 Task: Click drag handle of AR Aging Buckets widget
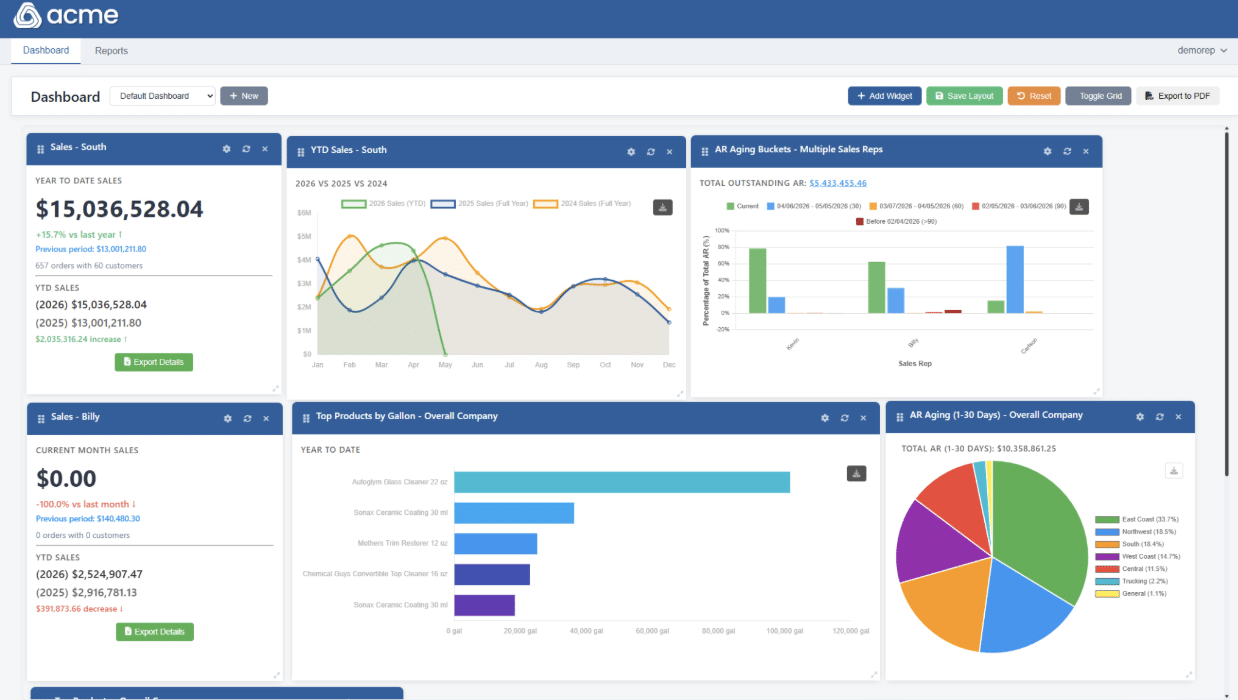pyautogui.click(x=705, y=151)
